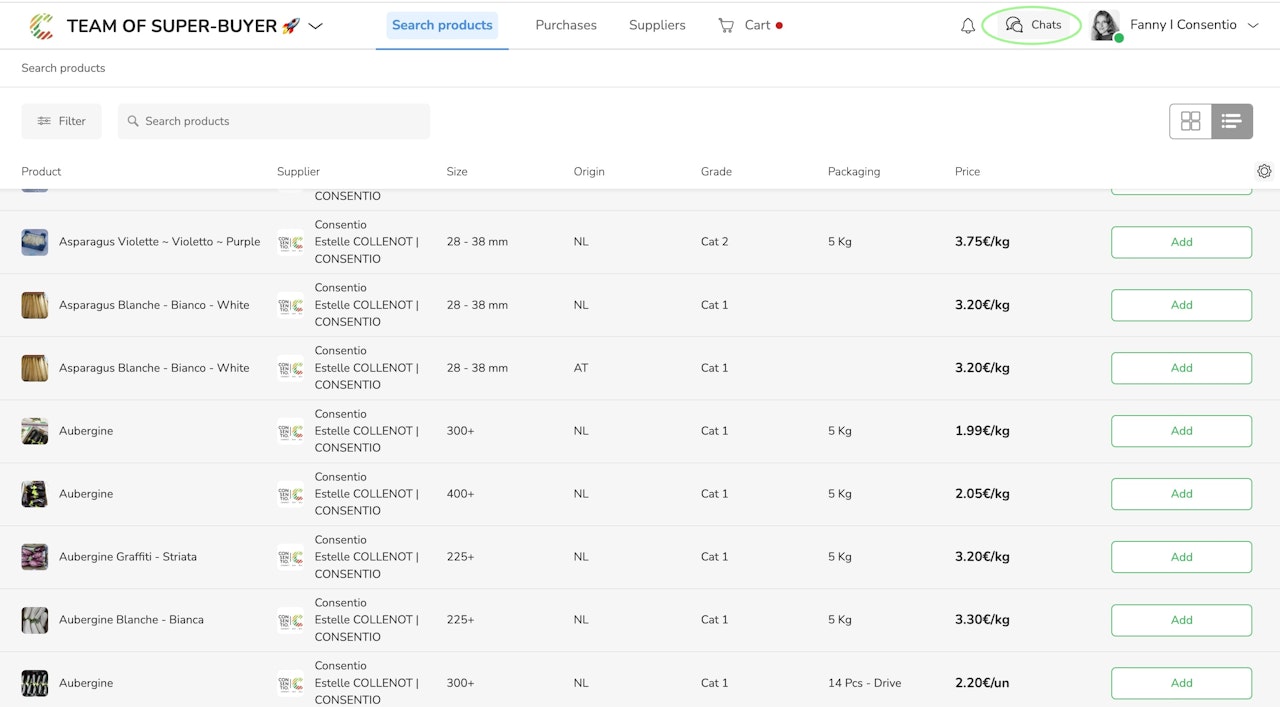1280x707 pixels.
Task: Click Fanny's profile avatar
Action: [1104, 25]
